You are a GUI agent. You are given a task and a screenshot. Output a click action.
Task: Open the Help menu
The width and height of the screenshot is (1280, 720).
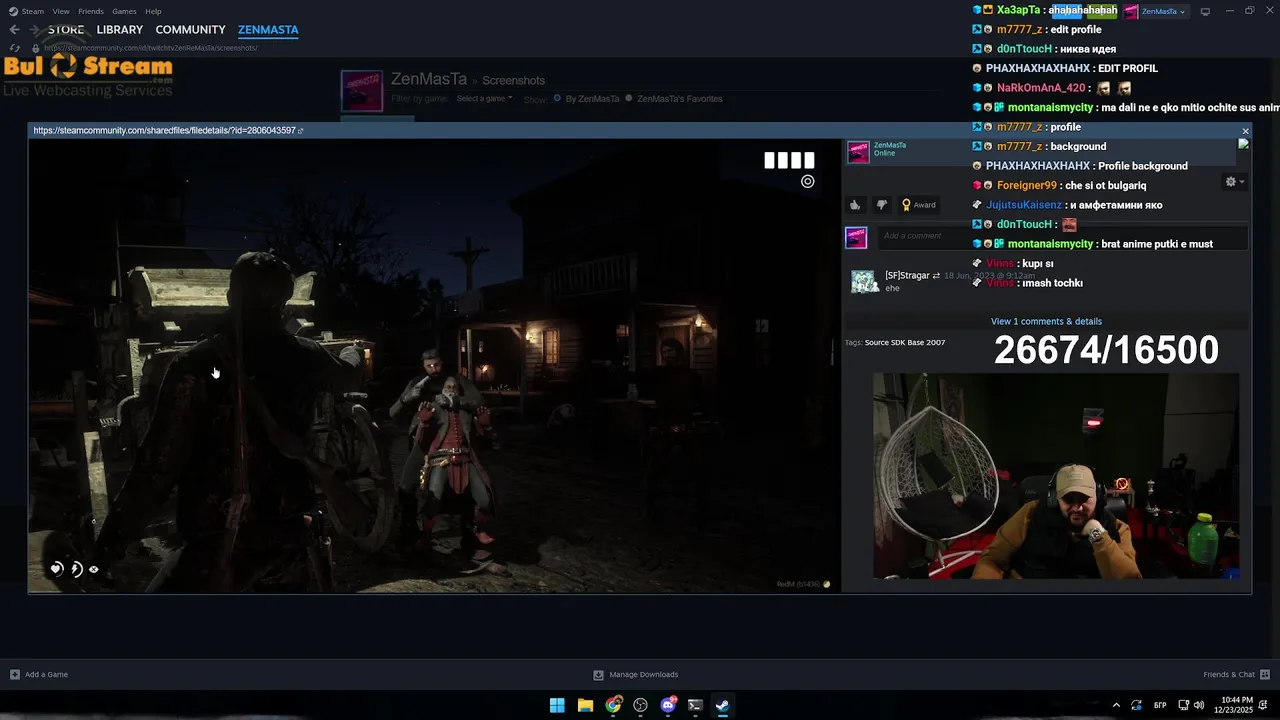(x=153, y=11)
